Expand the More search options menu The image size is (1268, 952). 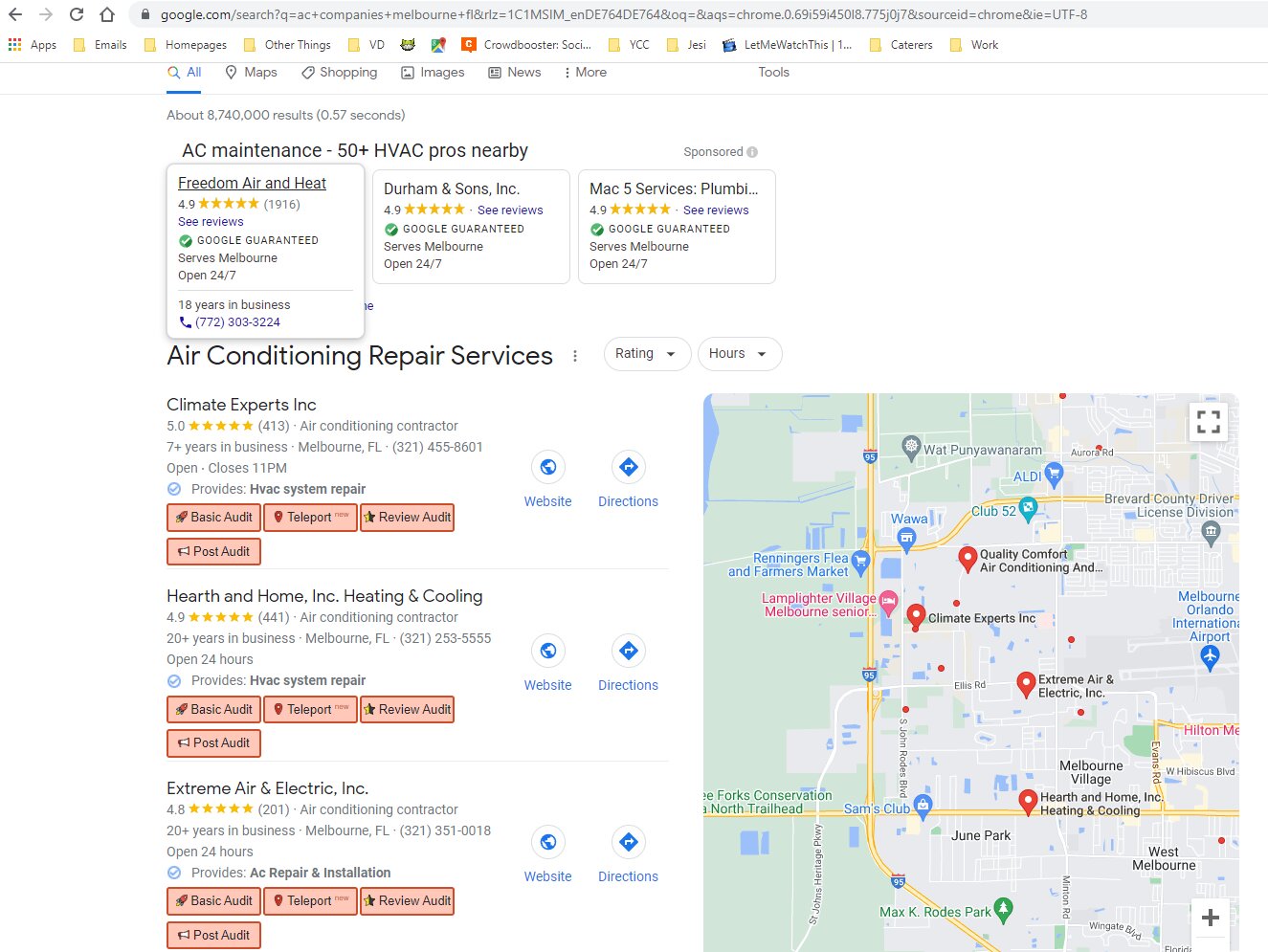(x=585, y=73)
